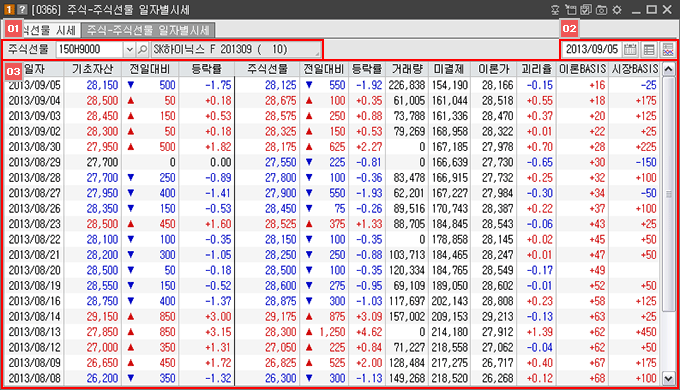Screen dimensions: 680x390
Task: Click the 거래량 column header
Action: pos(407,69)
